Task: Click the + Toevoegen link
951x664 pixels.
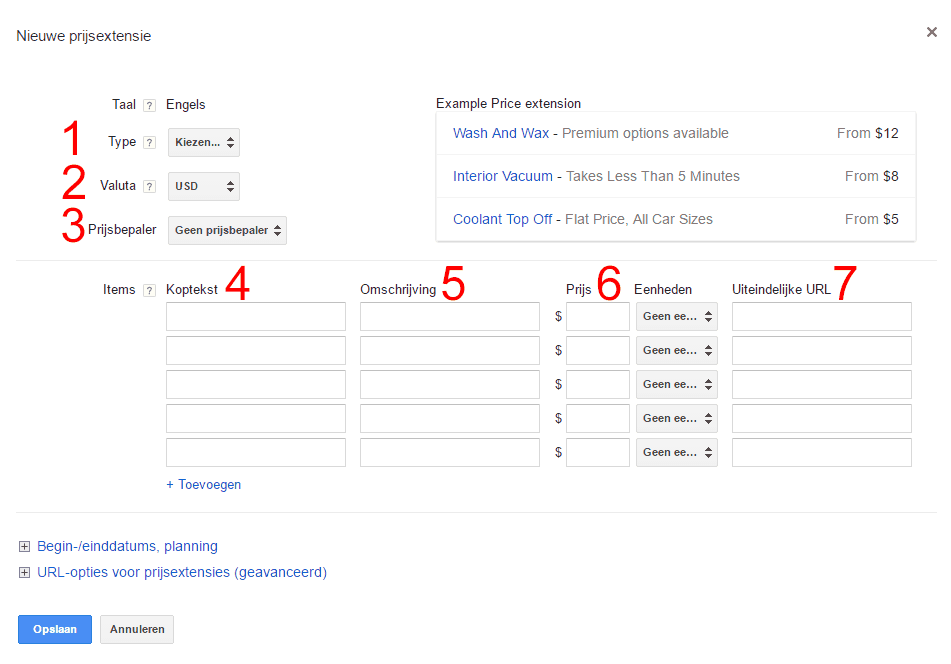Action: (204, 484)
